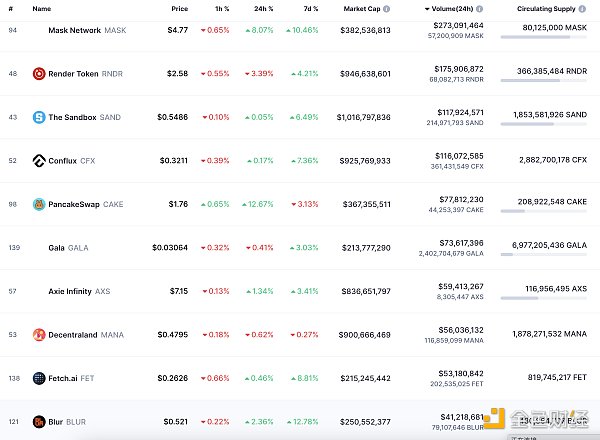Screen dimensions: 600x440
Task: Sort by the # rank column header
Action: 10,8
